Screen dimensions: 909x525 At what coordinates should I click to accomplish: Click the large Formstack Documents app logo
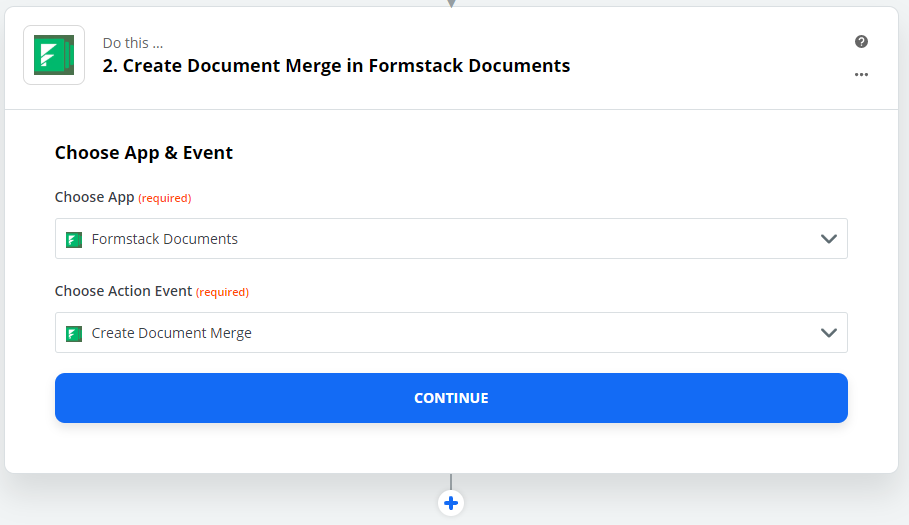point(54,55)
